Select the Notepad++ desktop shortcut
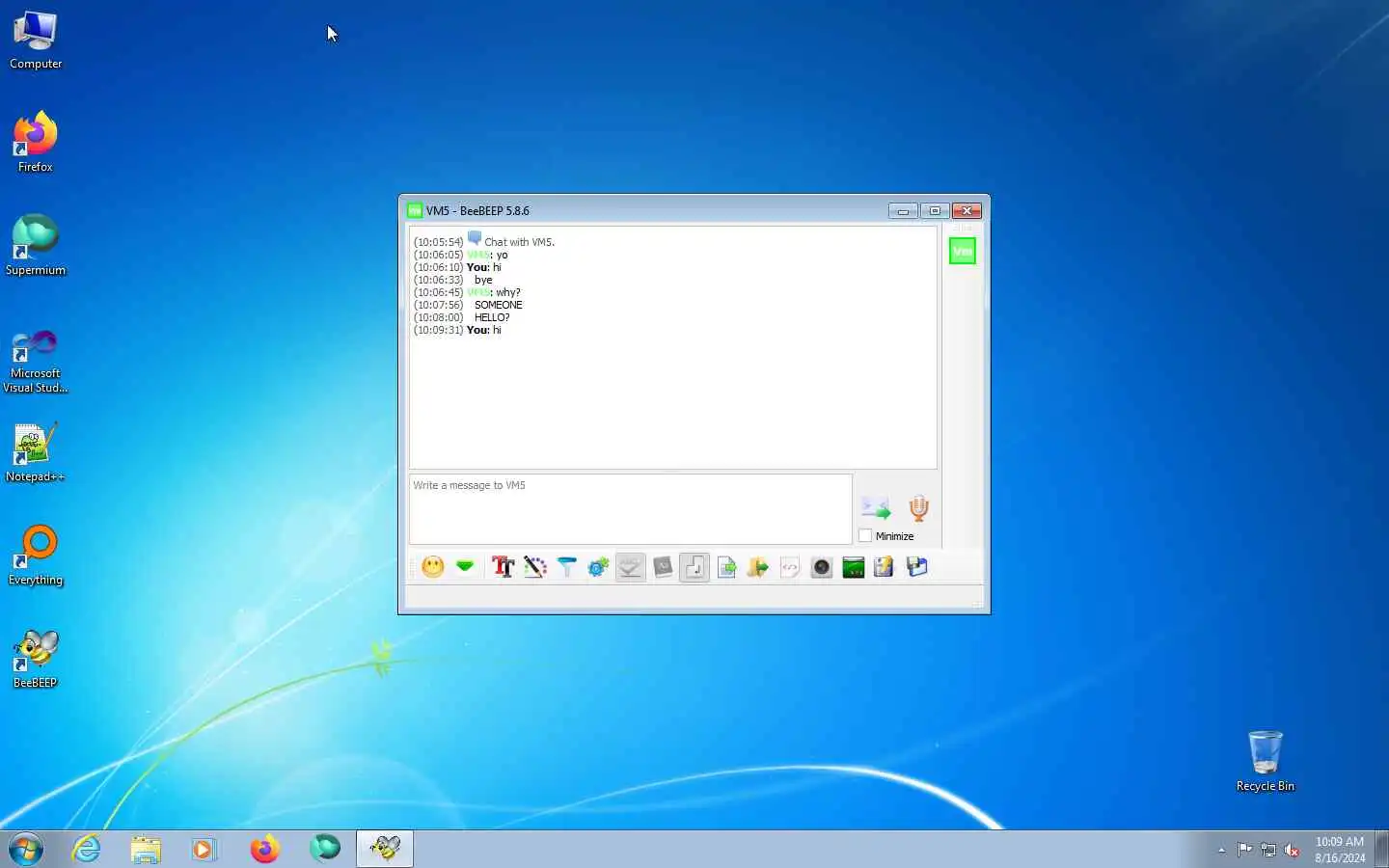 tap(36, 452)
